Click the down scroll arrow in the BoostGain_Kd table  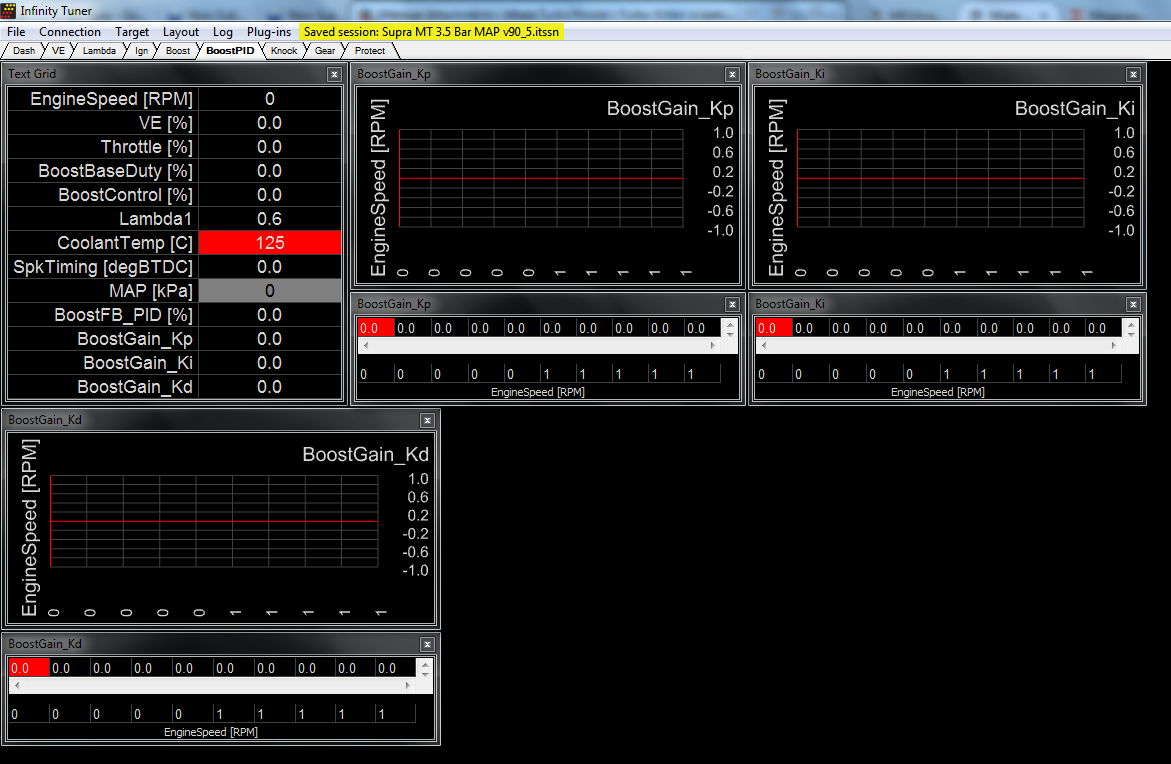coord(427,674)
